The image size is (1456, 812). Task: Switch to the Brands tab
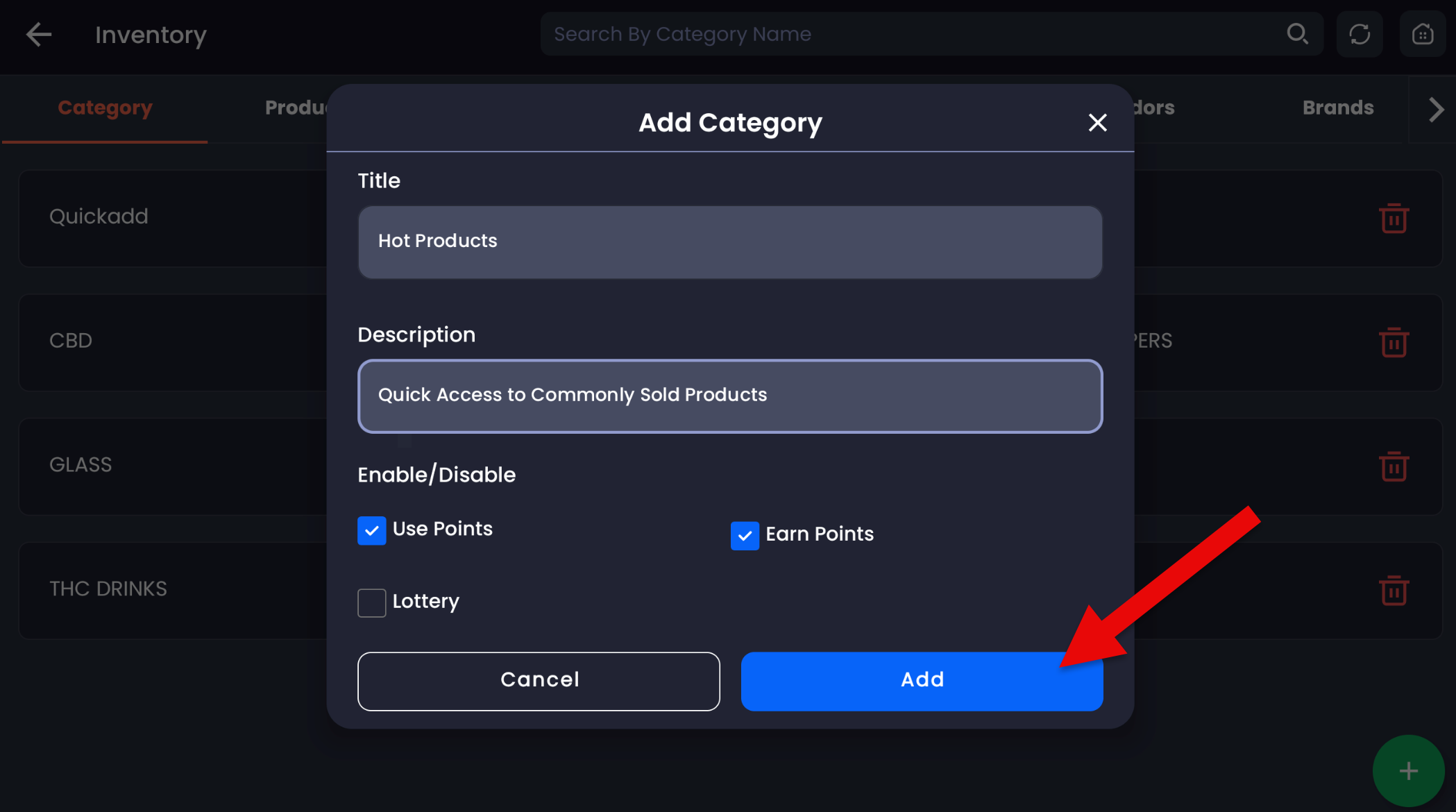tap(1337, 108)
